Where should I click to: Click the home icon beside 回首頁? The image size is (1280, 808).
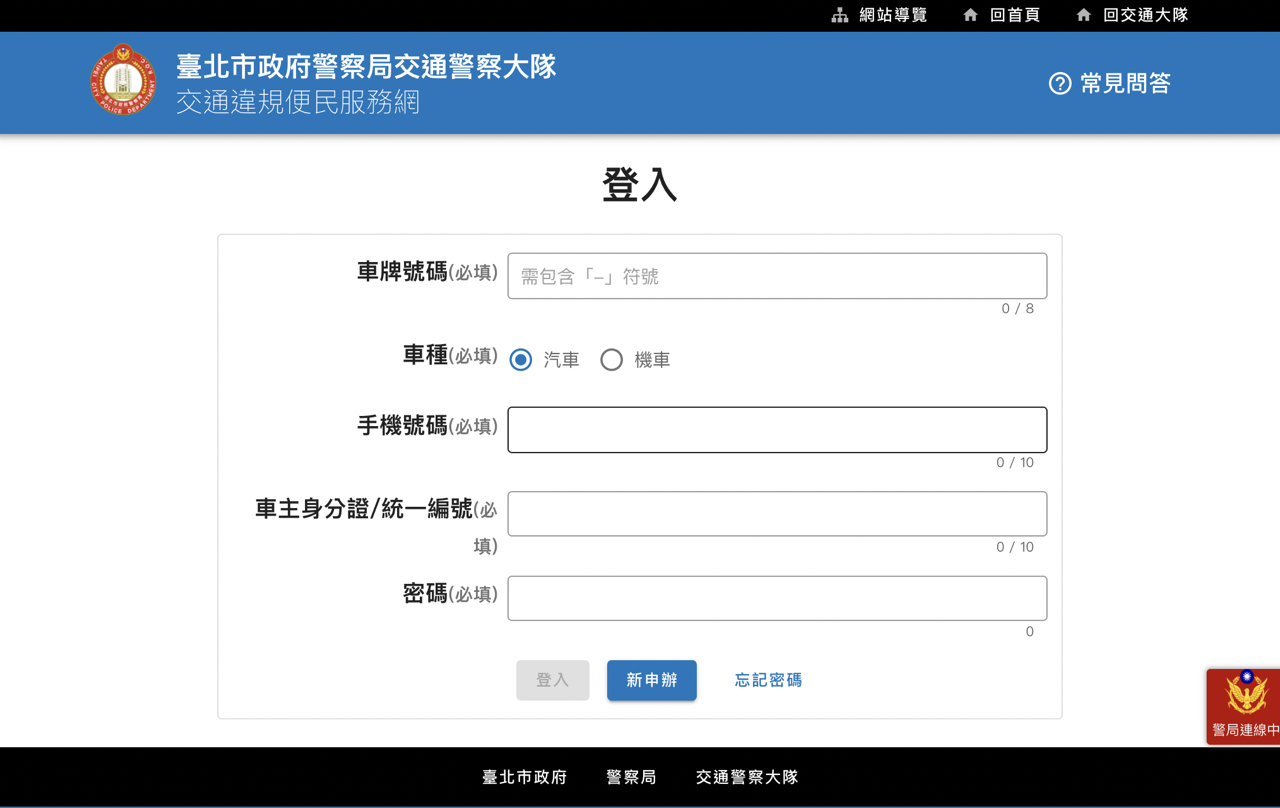point(970,15)
